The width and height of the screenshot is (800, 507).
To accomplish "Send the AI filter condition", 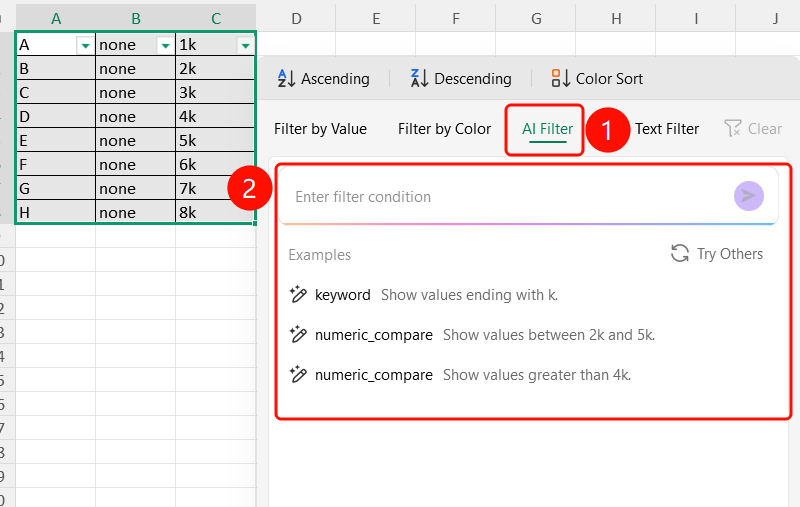I will point(748,196).
